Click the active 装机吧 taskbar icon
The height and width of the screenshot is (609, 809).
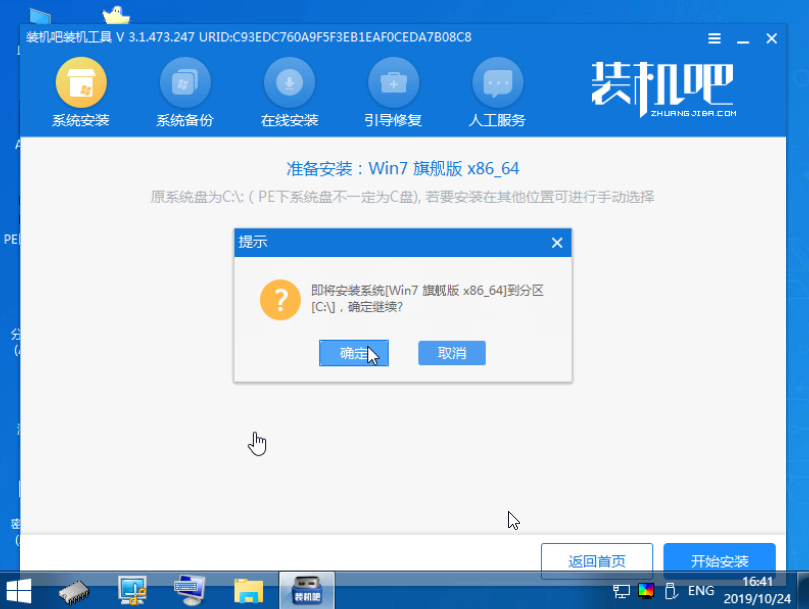pos(306,590)
